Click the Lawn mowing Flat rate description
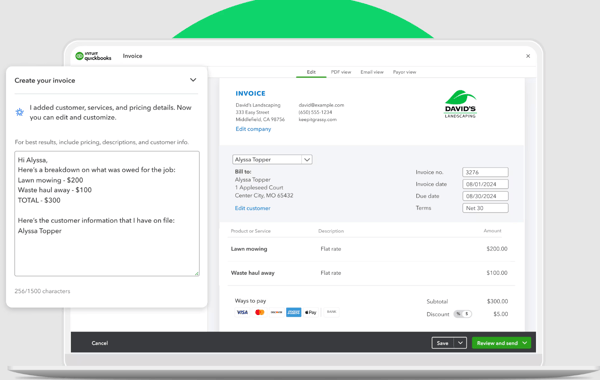Viewport: 600px width, 380px height. tap(331, 249)
